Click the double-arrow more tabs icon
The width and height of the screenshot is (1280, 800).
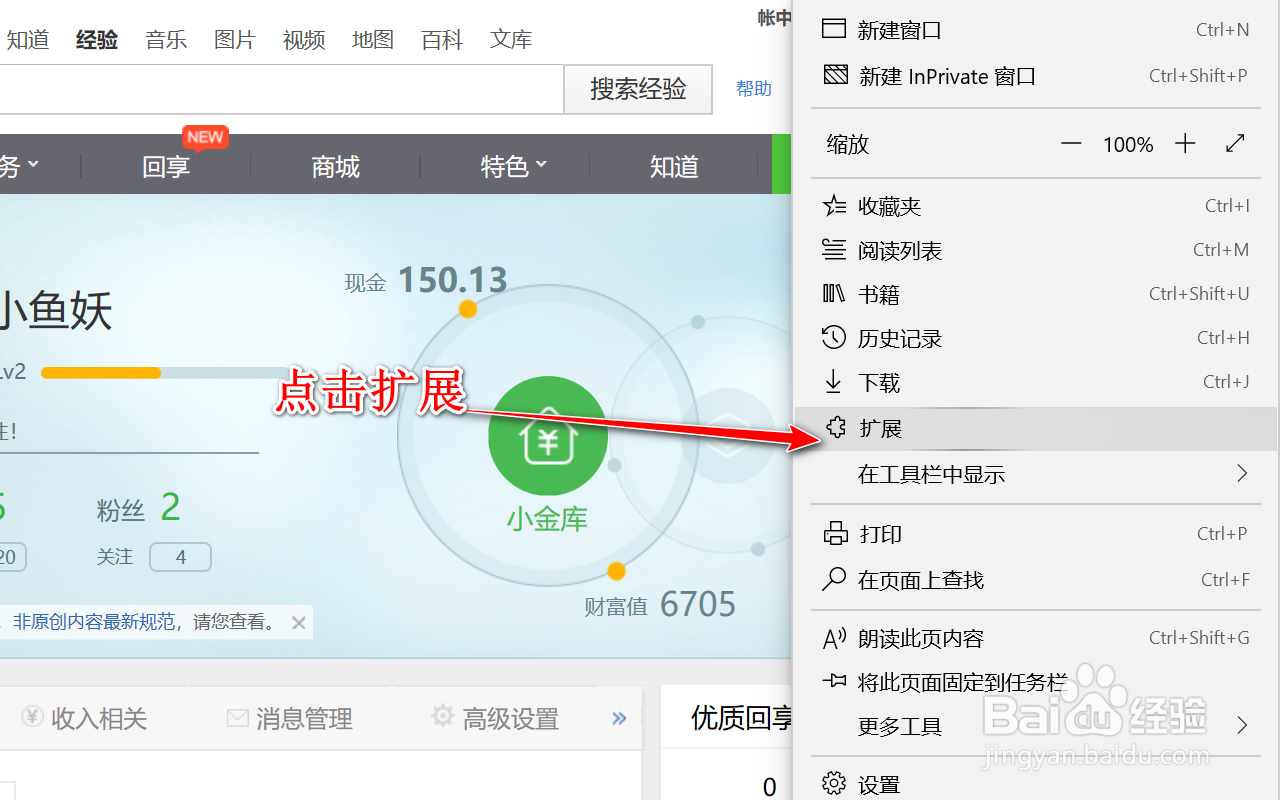click(619, 718)
